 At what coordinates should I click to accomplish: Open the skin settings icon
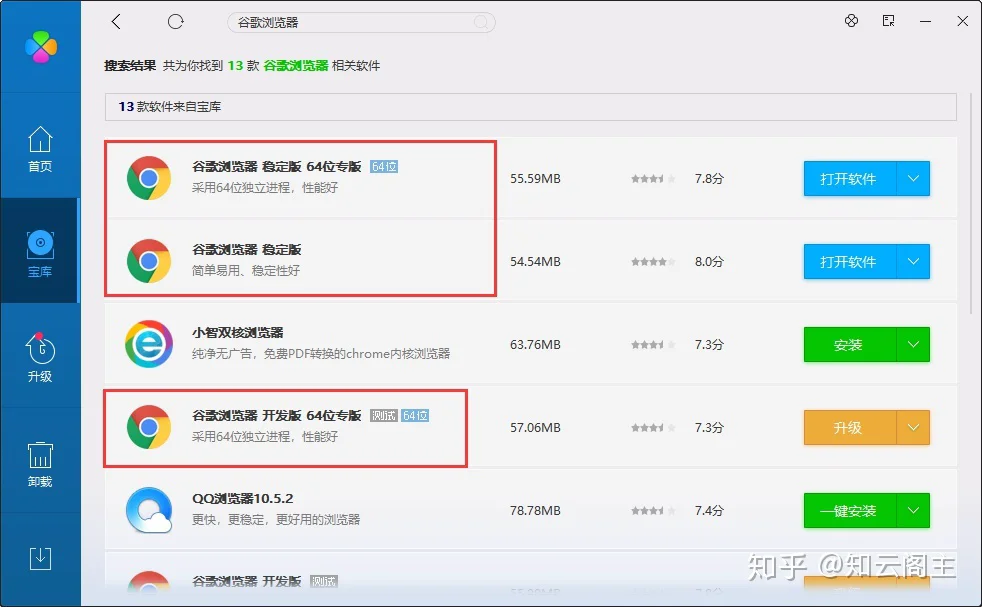[x=851, y=21]
